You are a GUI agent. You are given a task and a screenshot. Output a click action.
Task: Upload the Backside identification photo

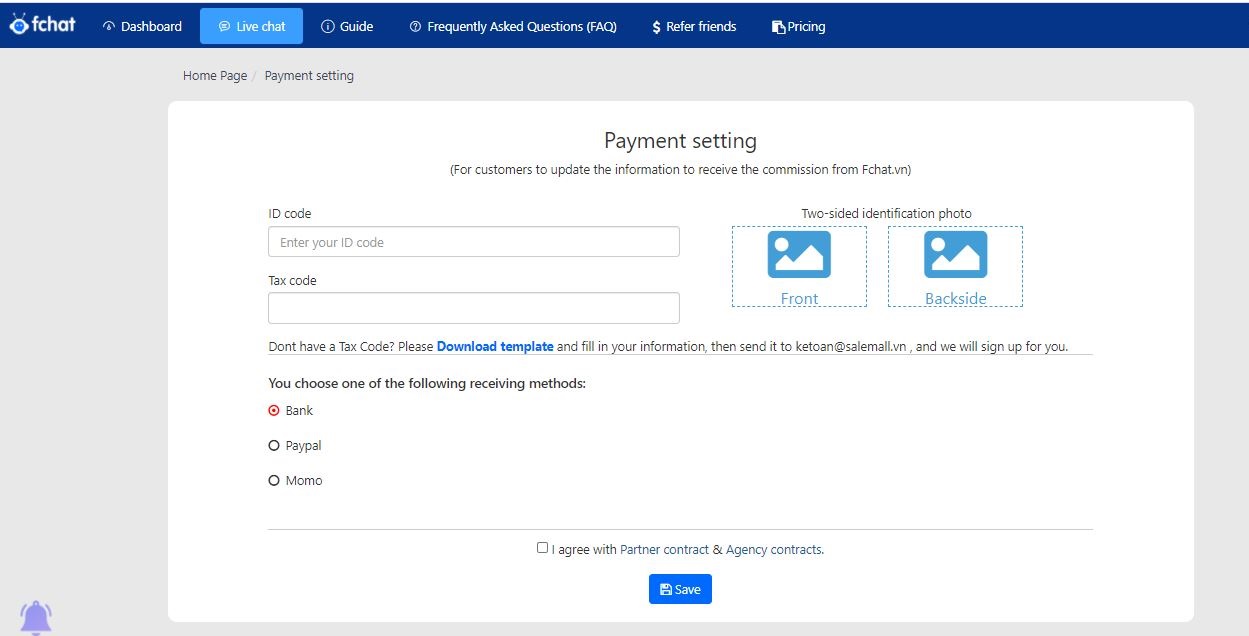pos(955,266)
